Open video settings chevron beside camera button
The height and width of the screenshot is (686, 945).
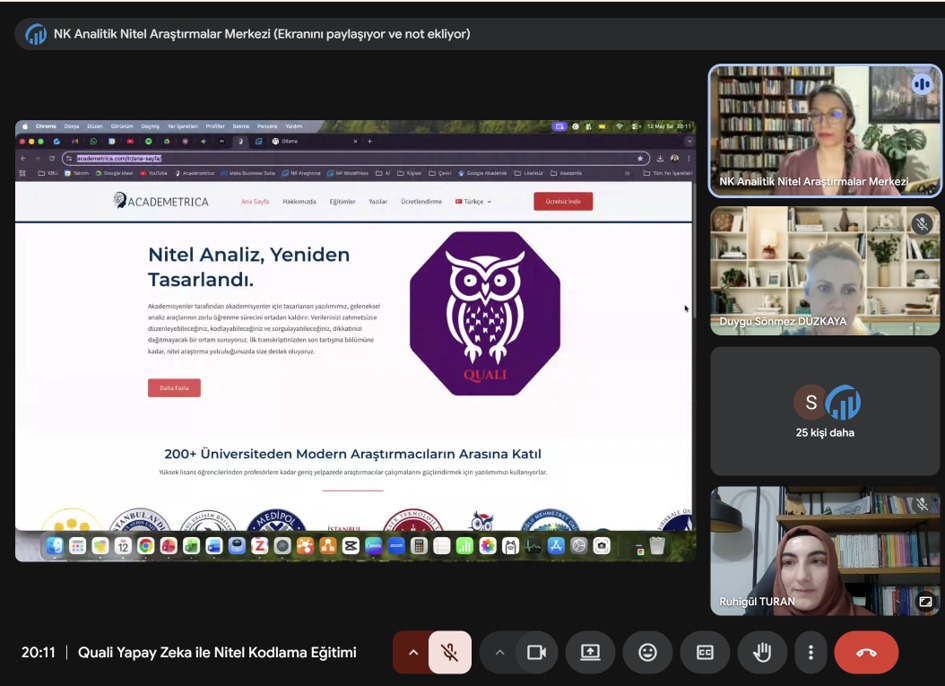[x=500, y=652]
